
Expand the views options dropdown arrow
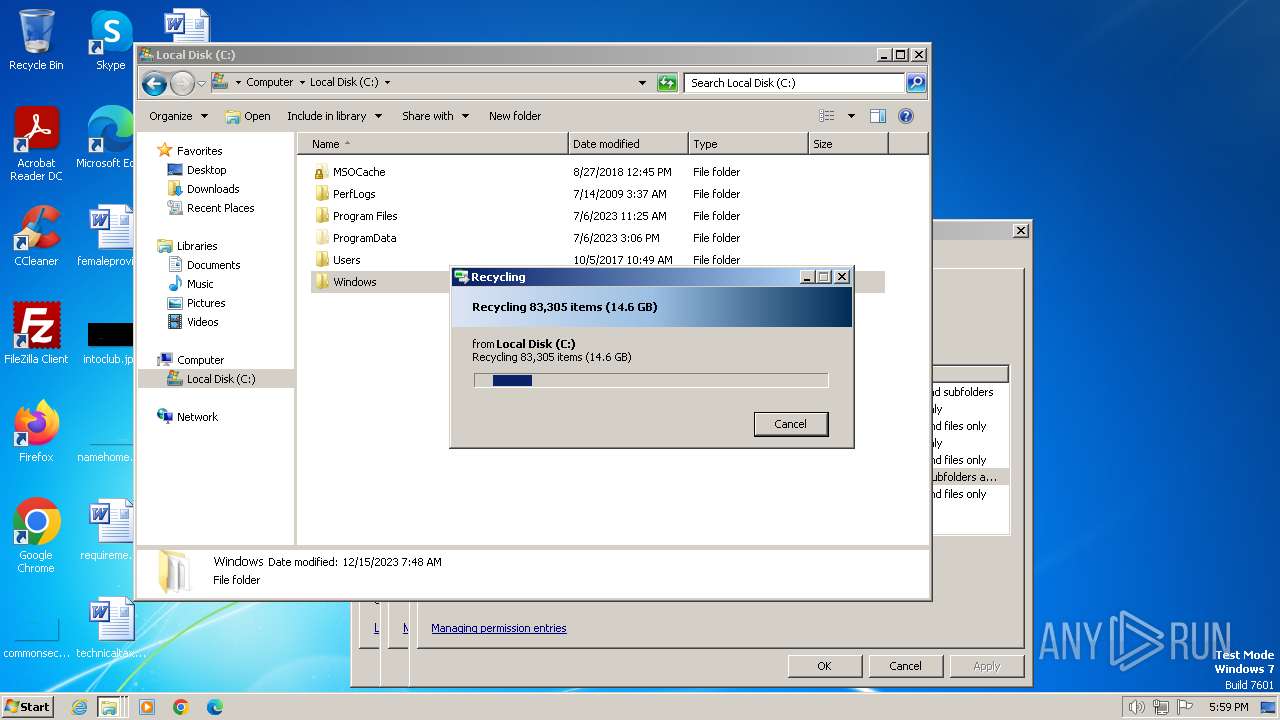point(851,116)
